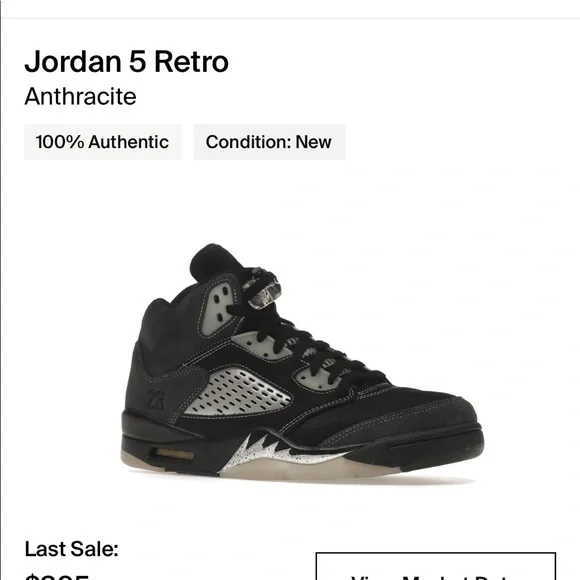Click the 23 embroidery on shoe heel
The width and height of the screenshot is (580, 580).
[x=156, y=399]
